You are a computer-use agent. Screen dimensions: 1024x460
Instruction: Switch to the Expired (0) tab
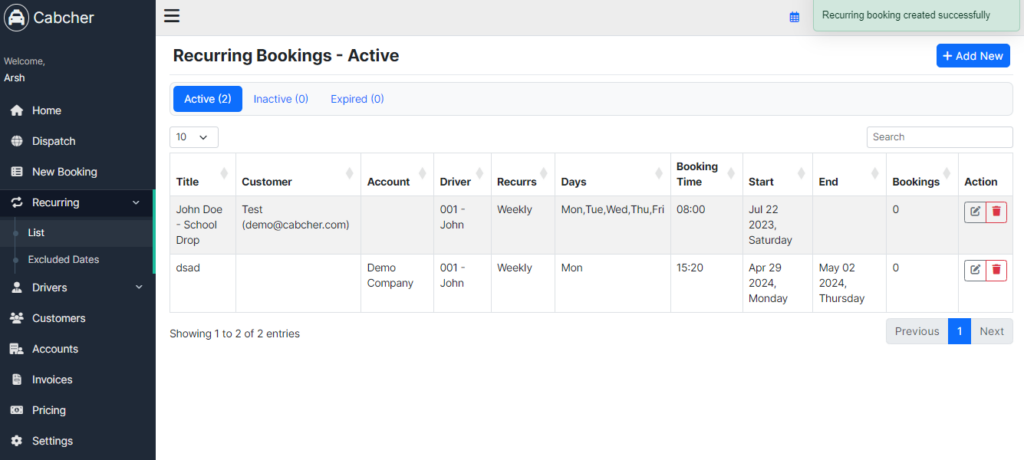357,99
